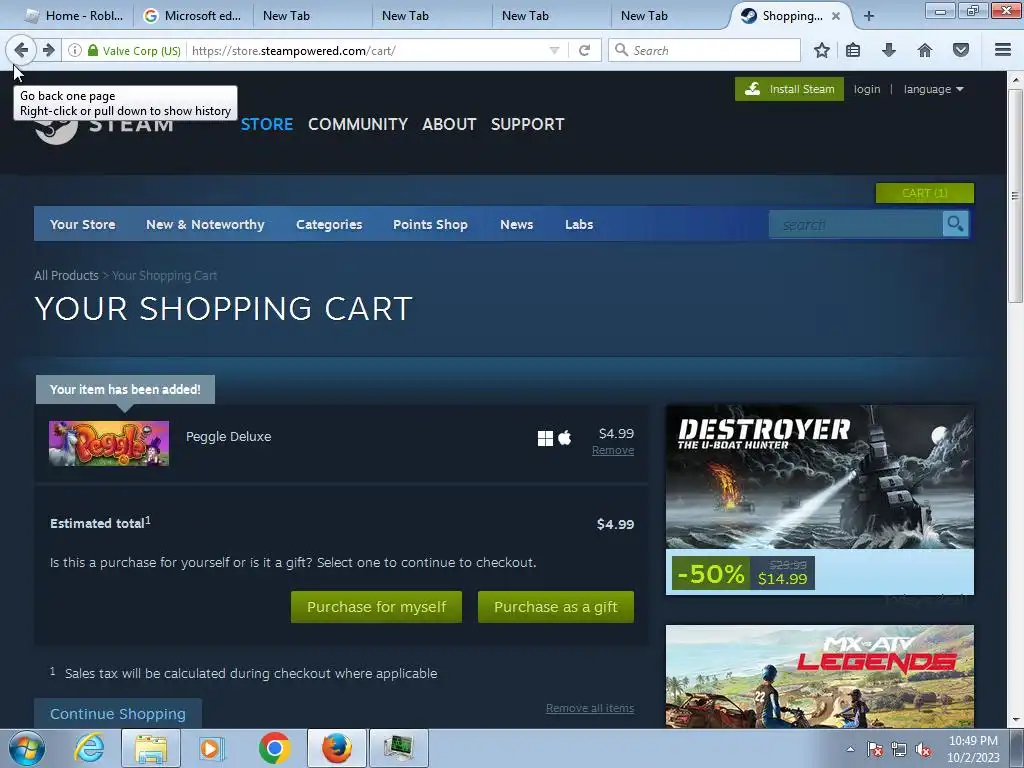
Task: Launch Internet Explorer from taskbar
Action: (89, 748)
